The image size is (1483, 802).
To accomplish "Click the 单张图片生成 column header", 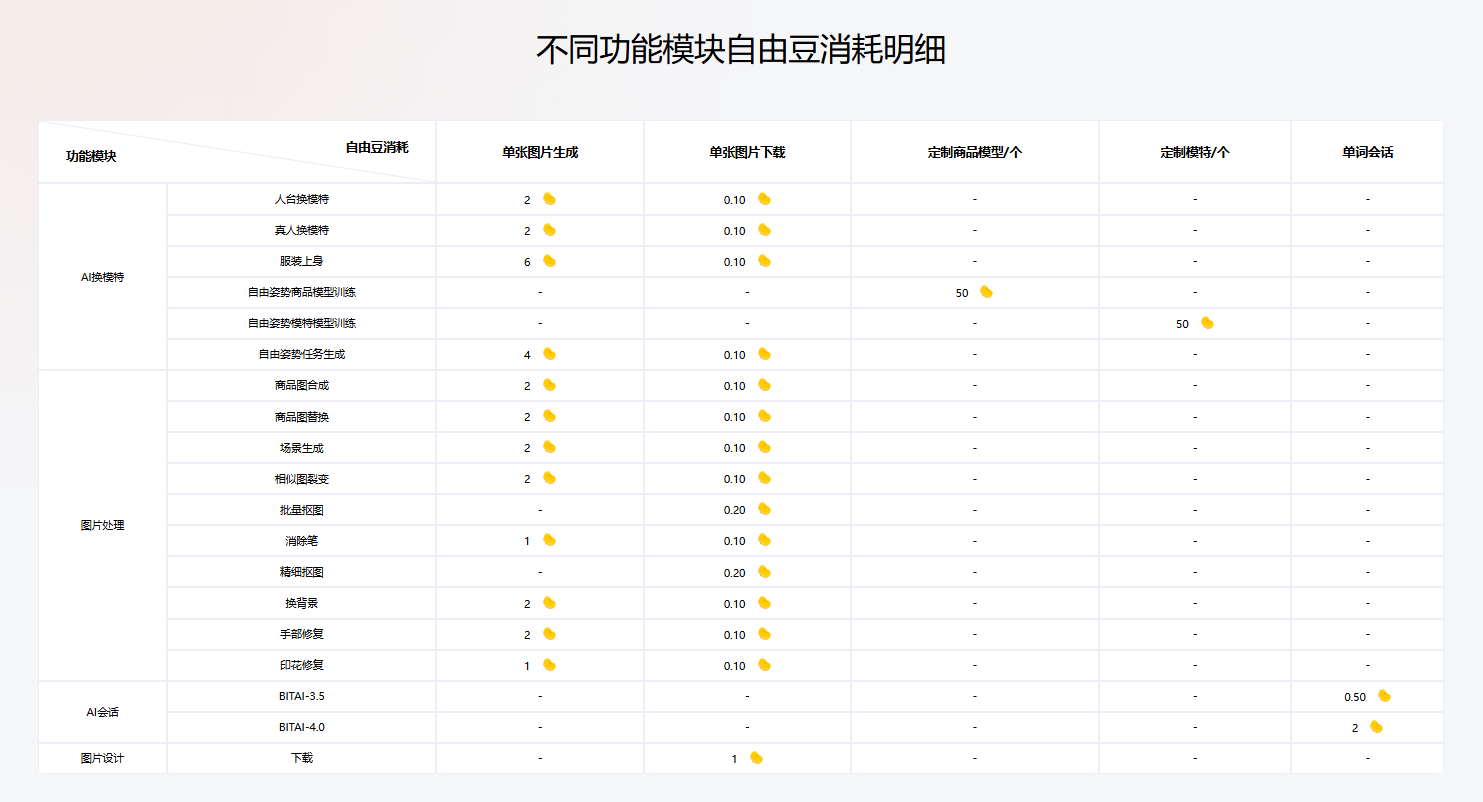I will click(x=540, y=152).
